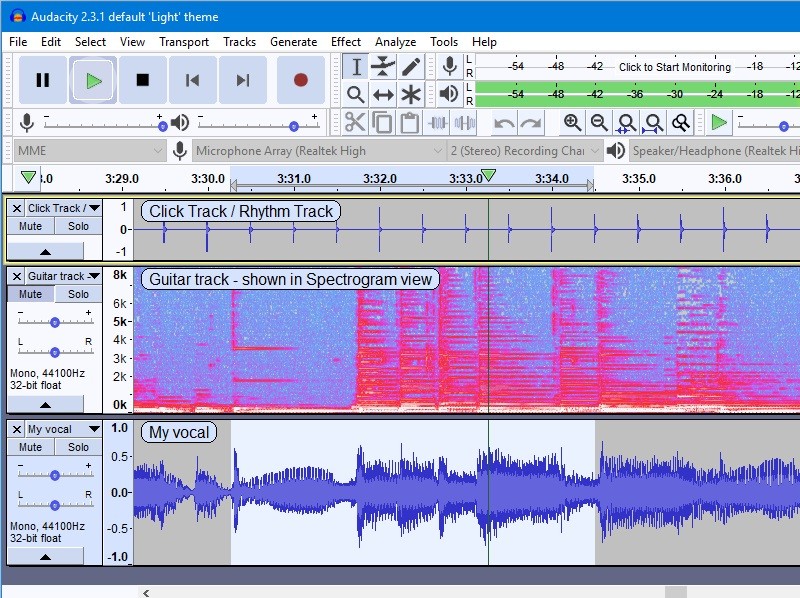The height and width of the screenshot is (598, 800).
Task: Open the Microphone Array recording device dropdown
Action: pos(318,151)
